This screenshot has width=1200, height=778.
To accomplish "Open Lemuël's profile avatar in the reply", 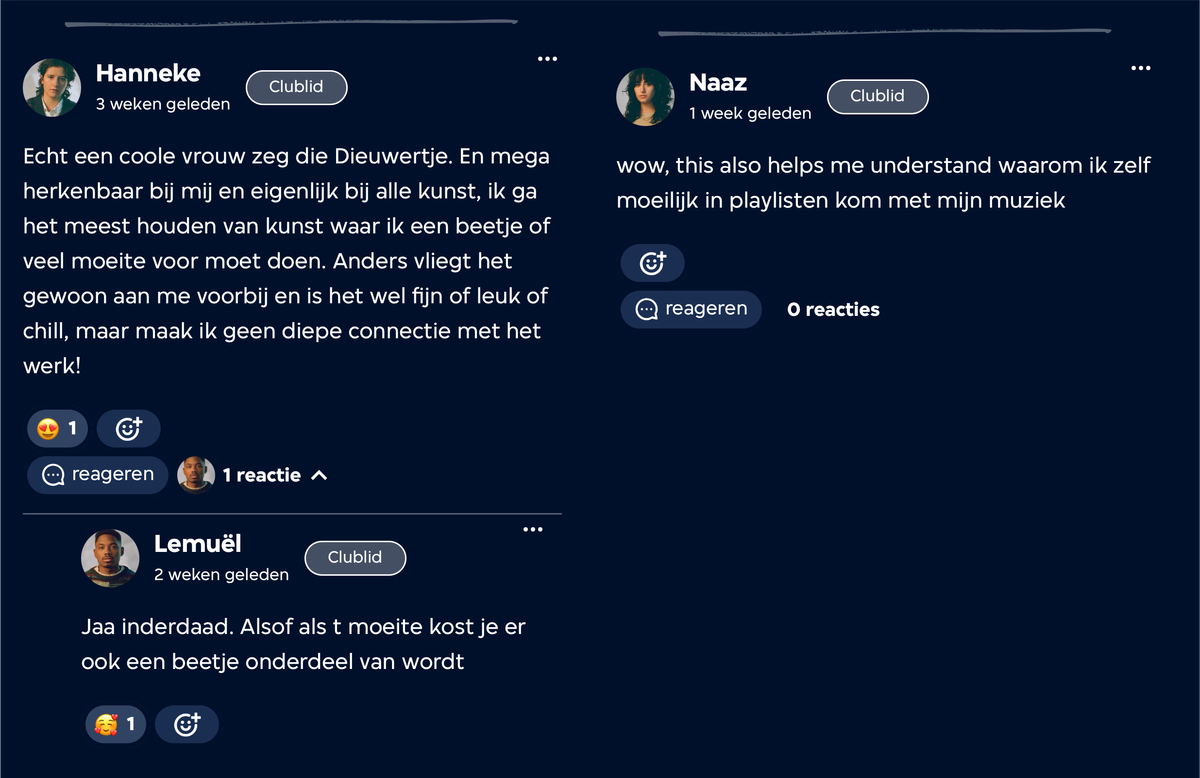I will (110, 558).
